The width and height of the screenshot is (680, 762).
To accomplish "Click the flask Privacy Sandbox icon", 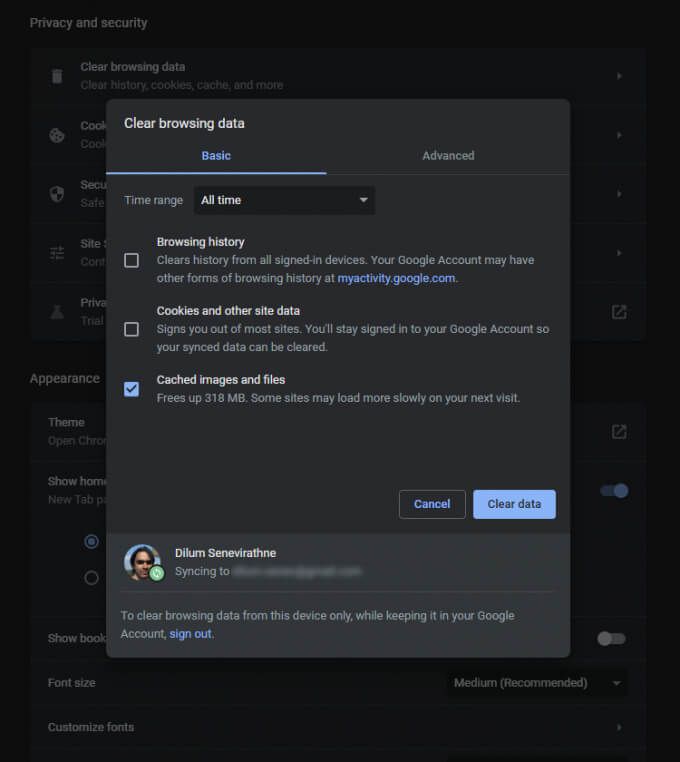I will (57, 312).
